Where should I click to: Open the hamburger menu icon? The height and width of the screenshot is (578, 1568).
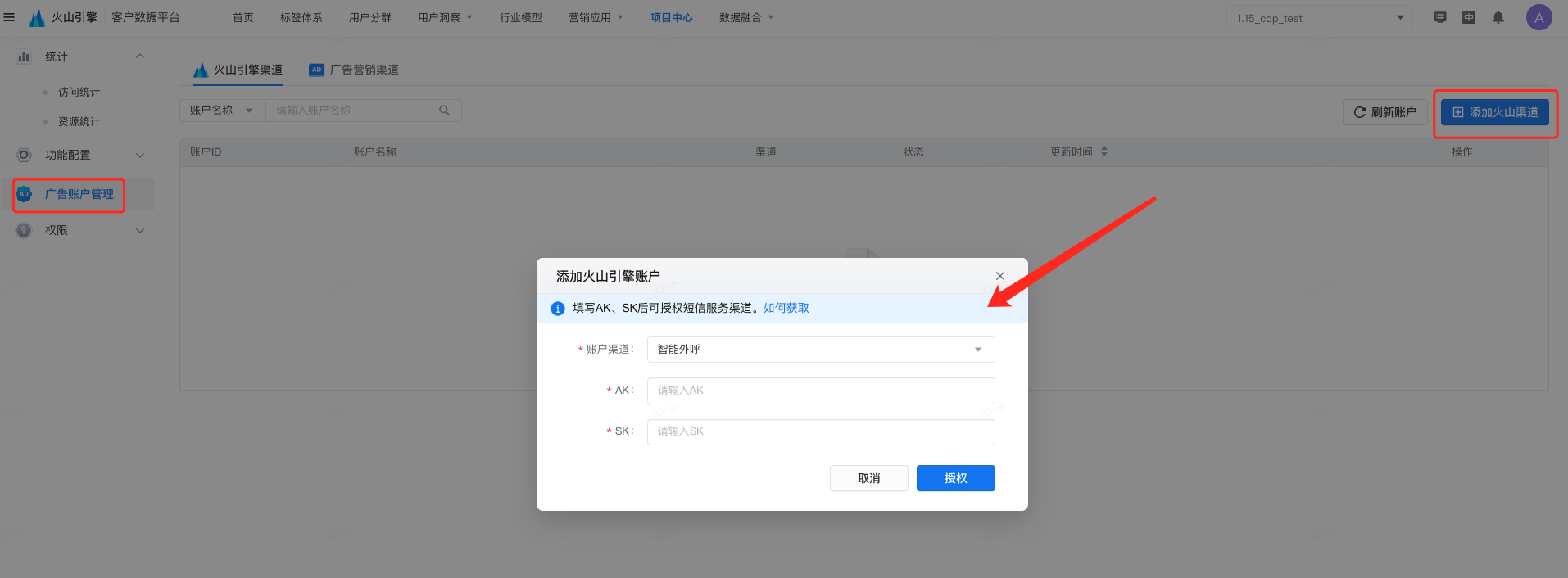tap(9, 17)
